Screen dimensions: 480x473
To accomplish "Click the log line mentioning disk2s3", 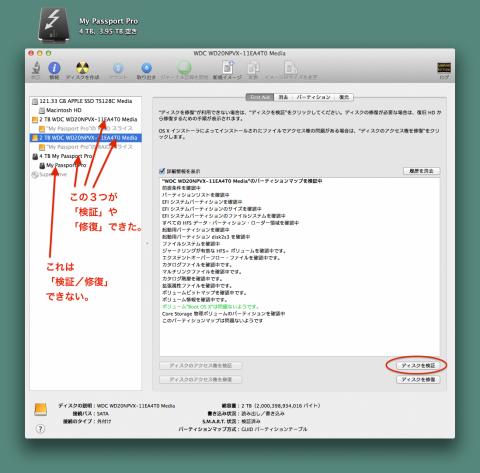I will click(206, 237).
